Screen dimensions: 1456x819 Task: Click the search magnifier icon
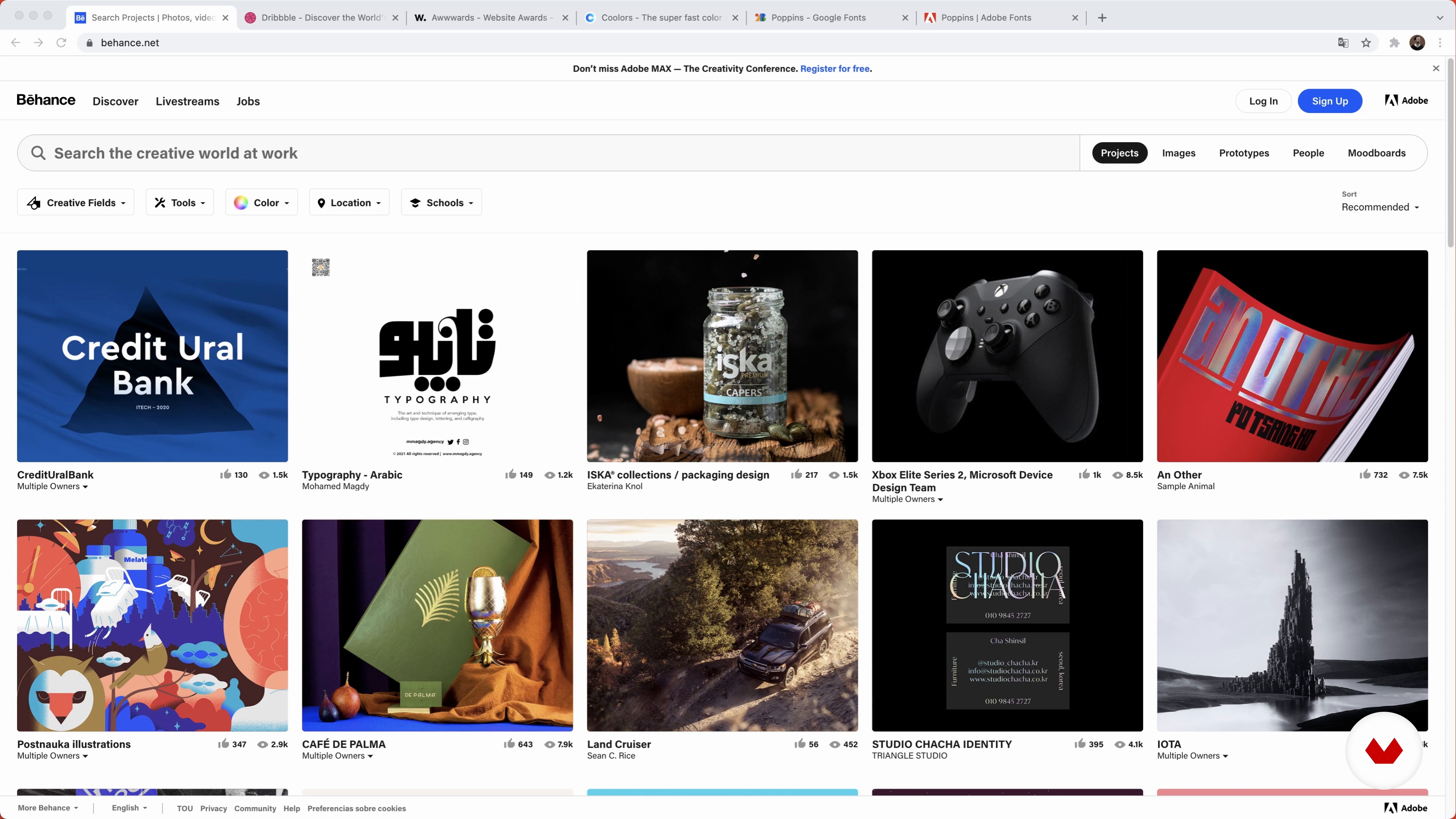tap(38, 153)
